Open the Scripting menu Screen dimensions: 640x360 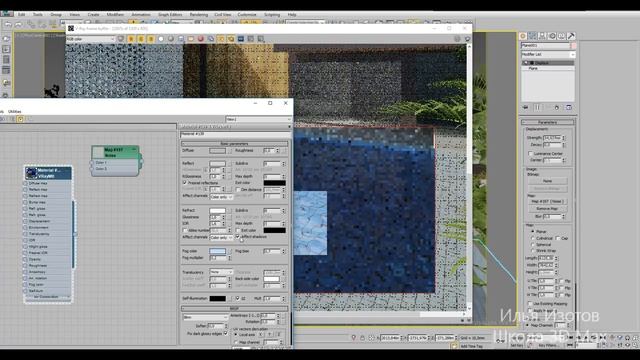point(272,15)
